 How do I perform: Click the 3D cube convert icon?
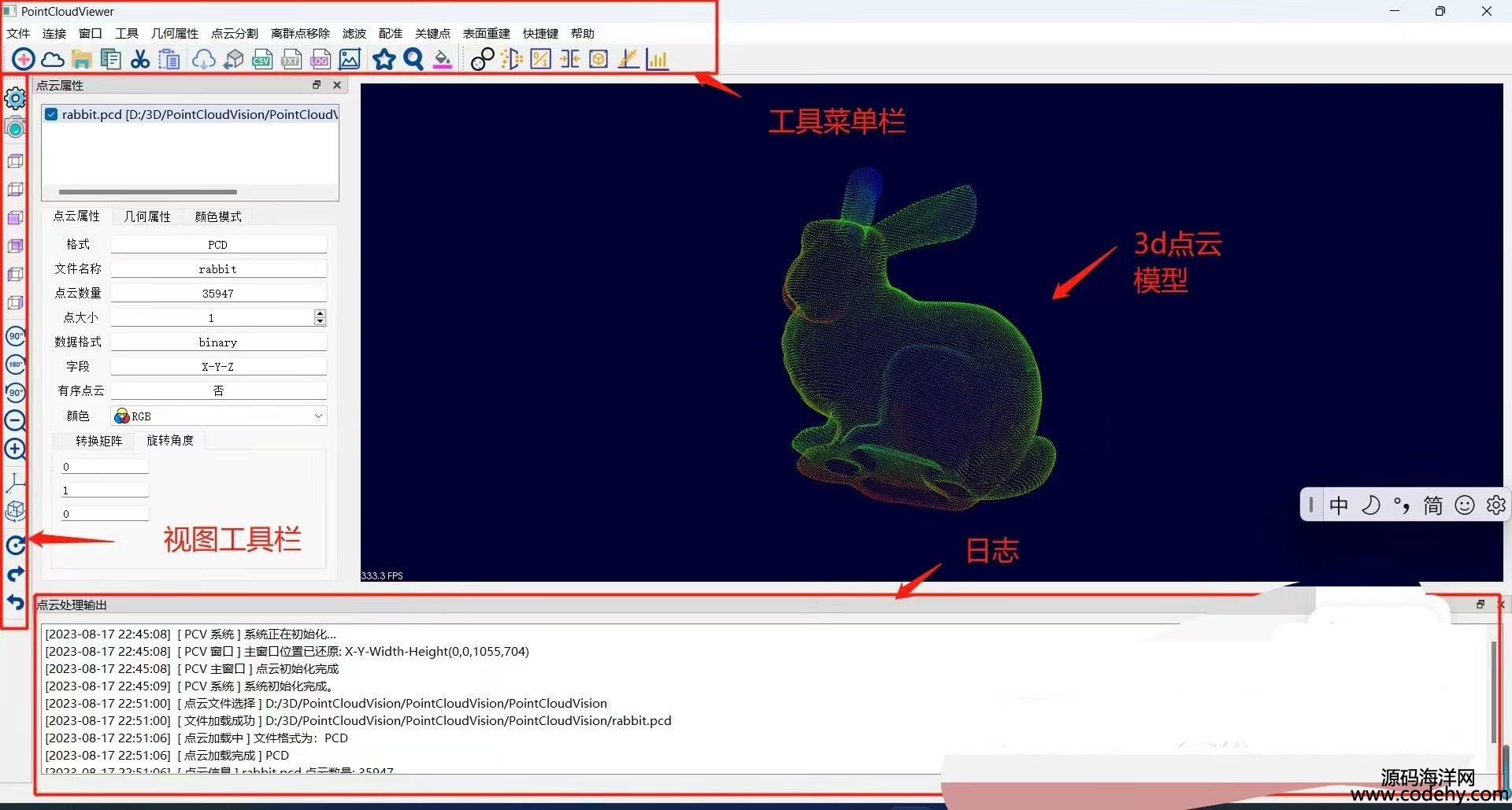(x=233, y=59)
